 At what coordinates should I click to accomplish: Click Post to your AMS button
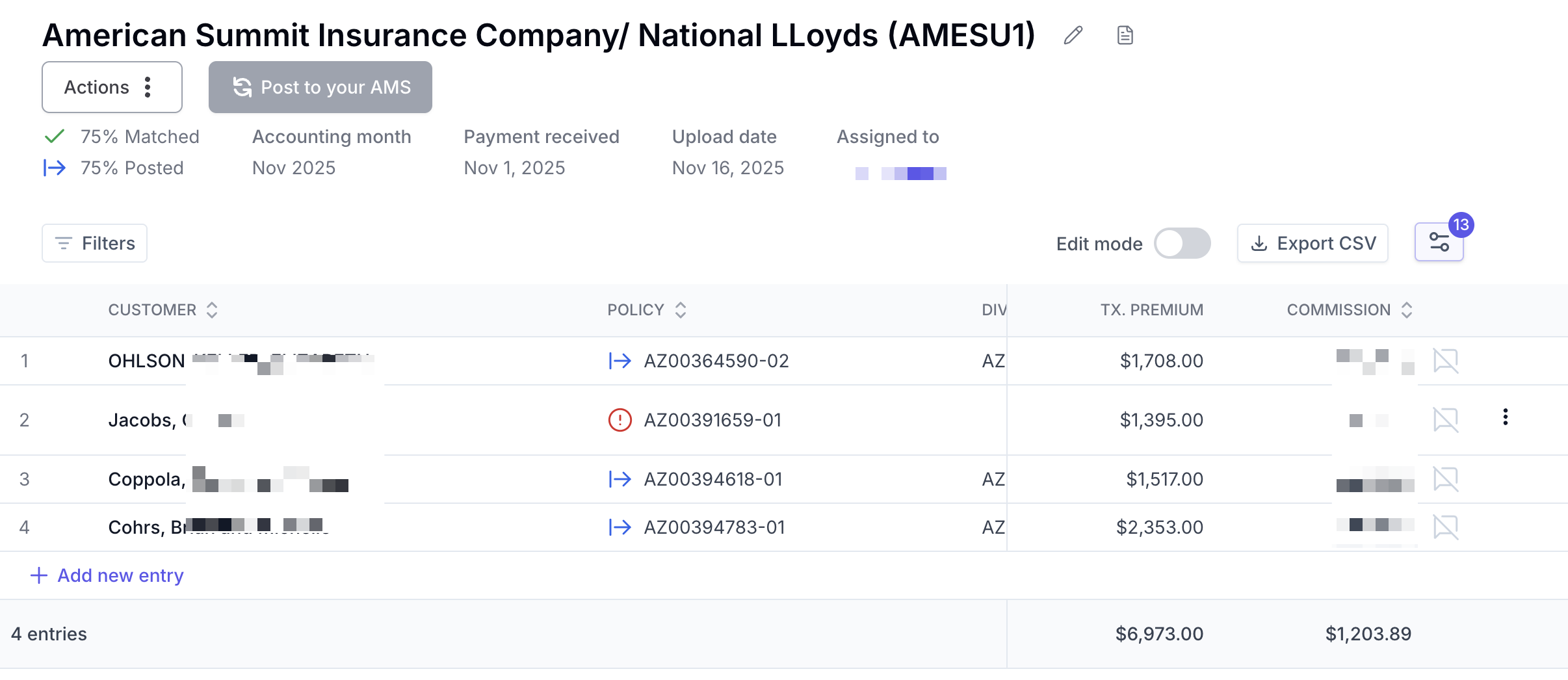[320, 87]
